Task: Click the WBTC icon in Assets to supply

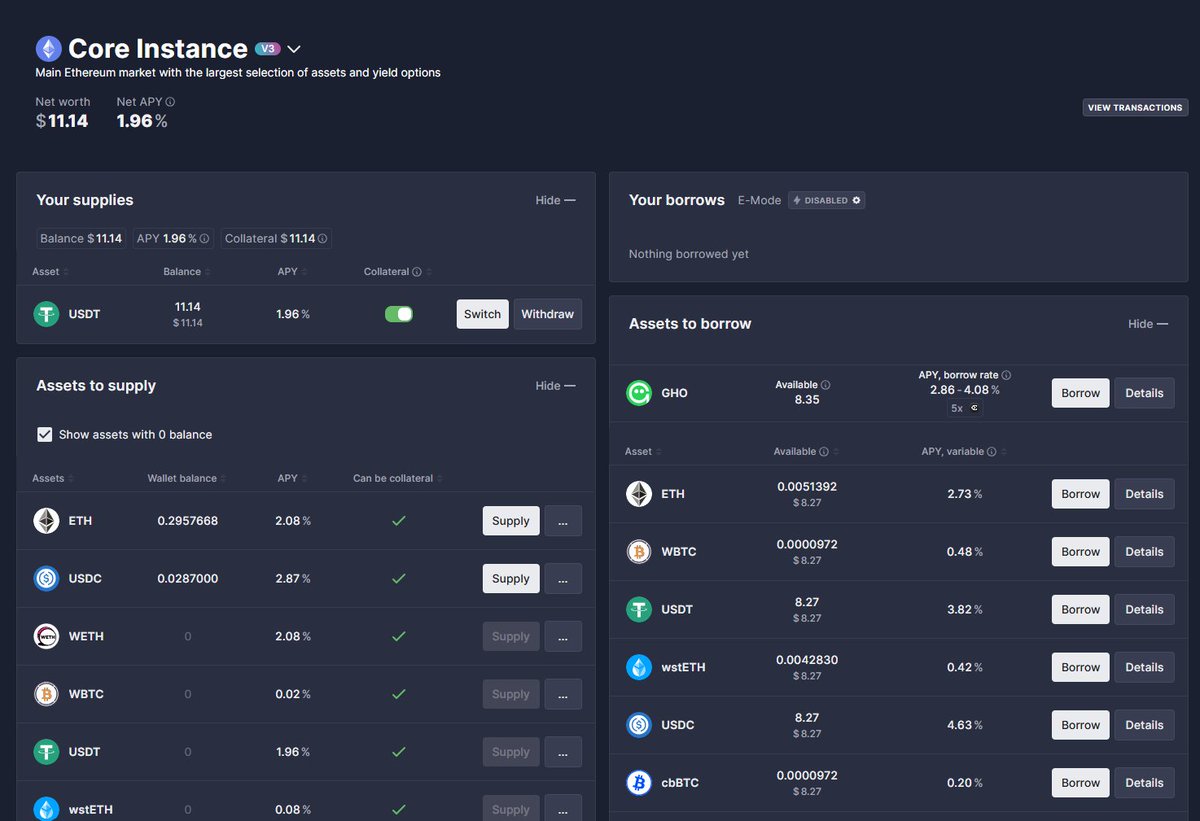Action: point(47,694)
